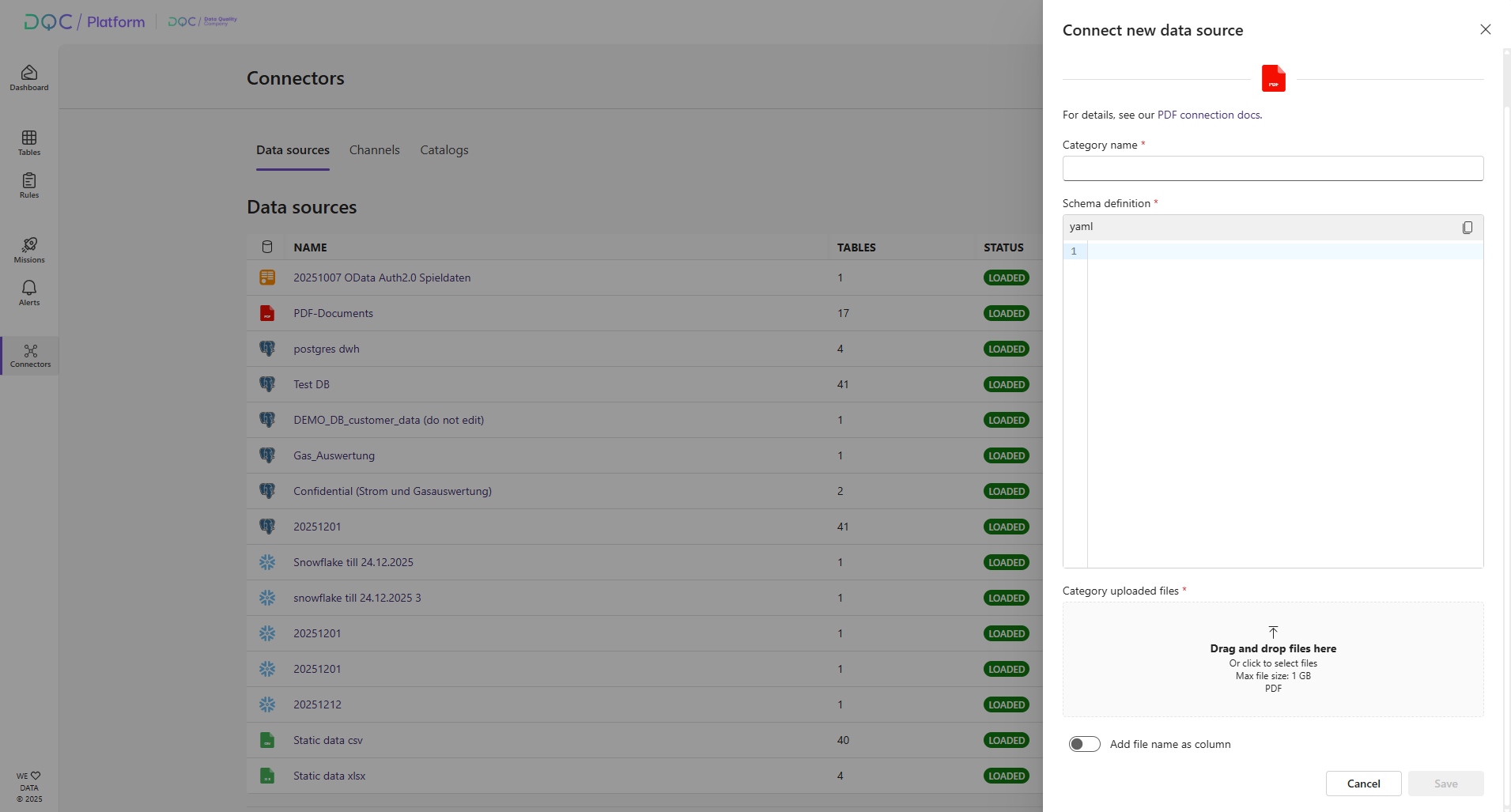Screen dimensions: 1511x812
Task: Select the Data sources tab
Action: coord(293,150)
